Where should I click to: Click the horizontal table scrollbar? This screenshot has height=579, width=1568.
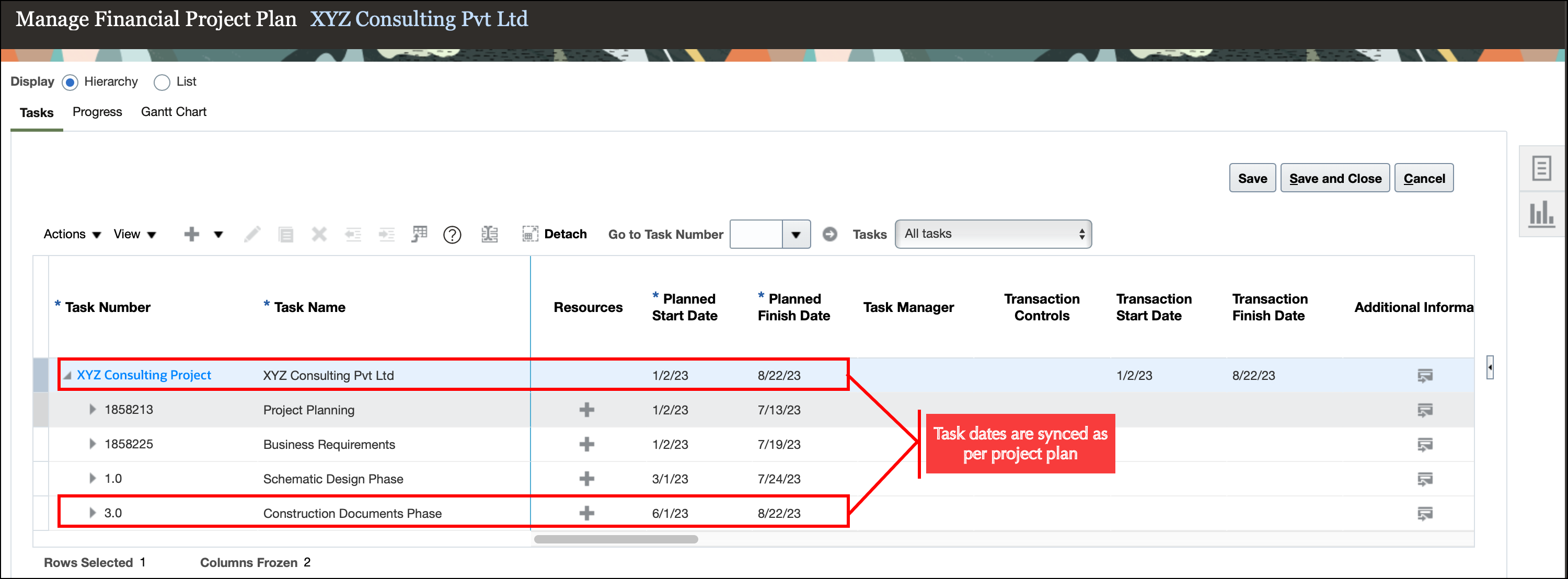[615, 539]
